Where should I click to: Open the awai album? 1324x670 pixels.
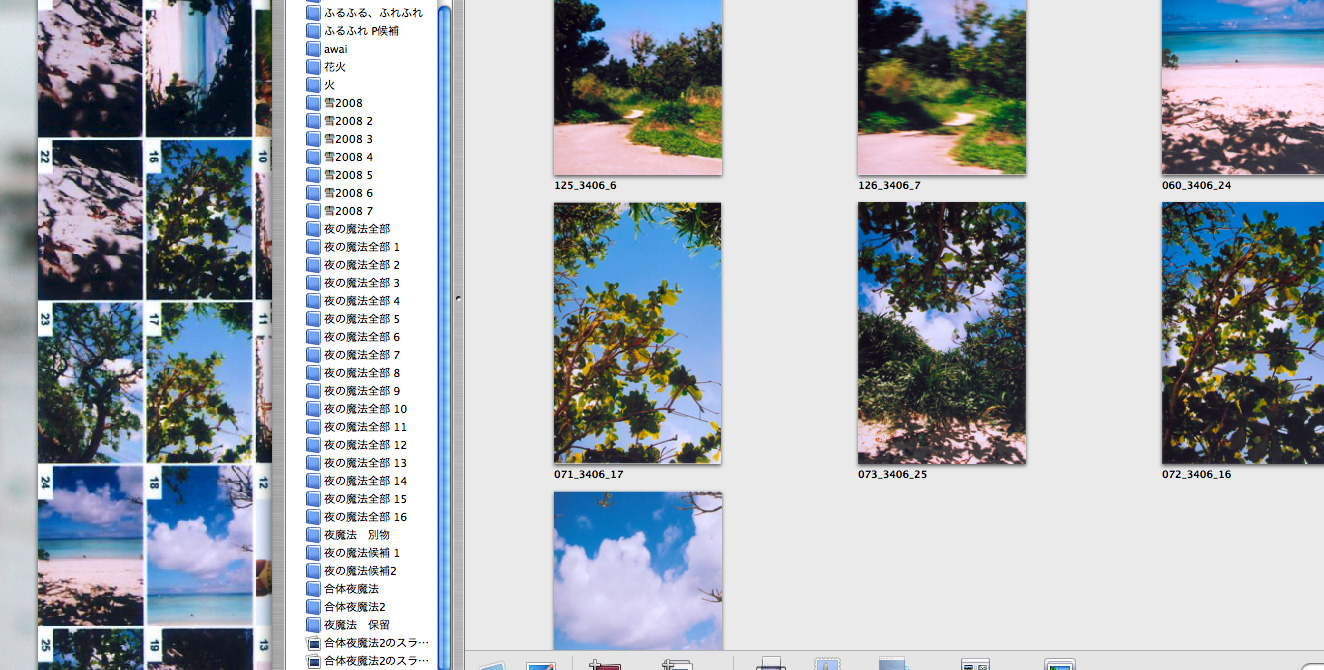(x=336, y=49)
